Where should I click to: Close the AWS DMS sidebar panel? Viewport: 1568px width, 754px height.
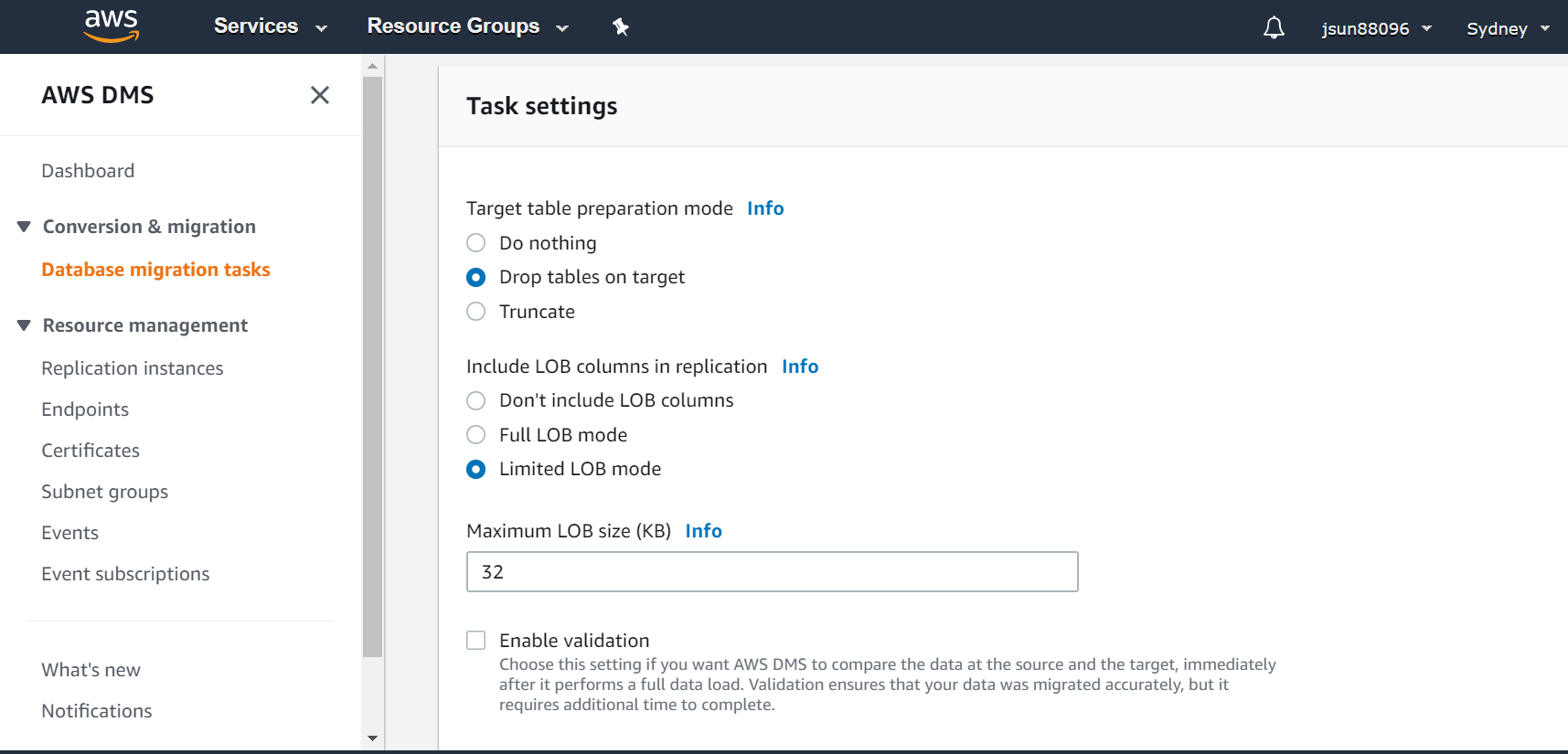click(319, 95)
